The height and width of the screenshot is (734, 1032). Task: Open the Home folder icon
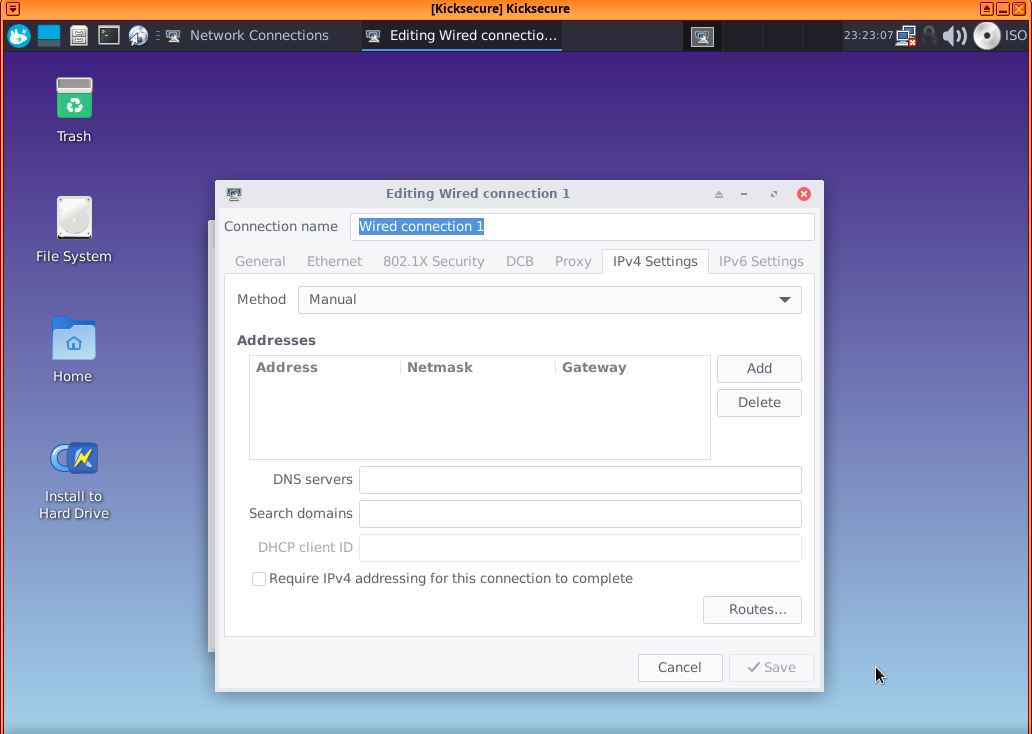coord(73,339)
